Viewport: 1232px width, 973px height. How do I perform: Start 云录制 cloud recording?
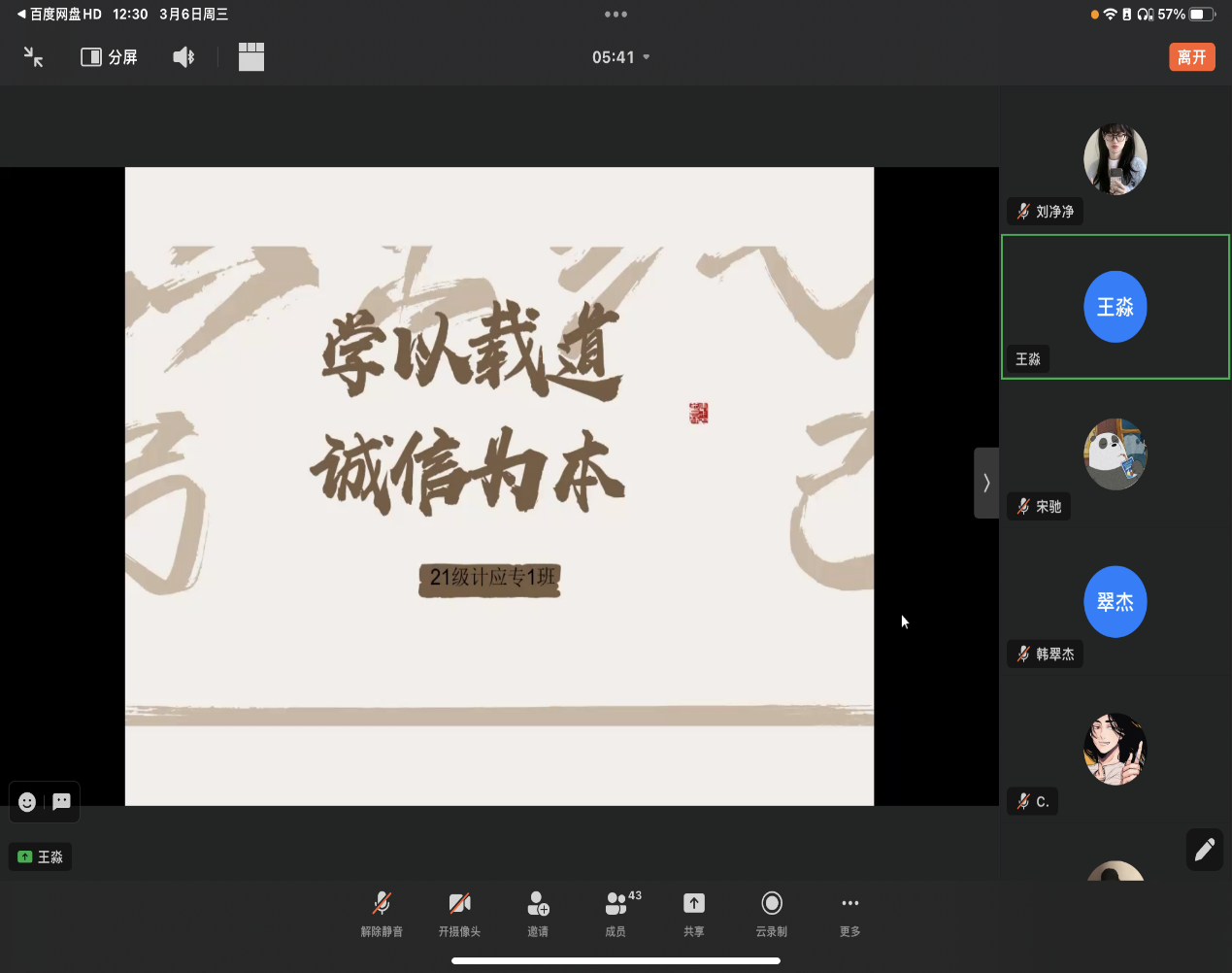coord(772,914)
